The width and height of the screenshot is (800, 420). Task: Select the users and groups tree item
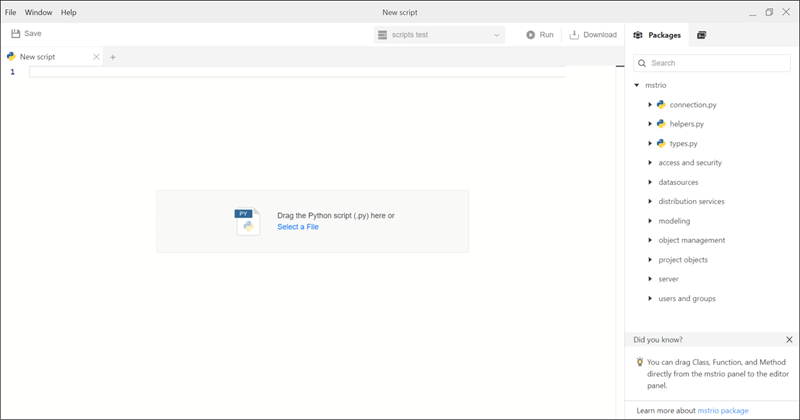pos(686,298)
